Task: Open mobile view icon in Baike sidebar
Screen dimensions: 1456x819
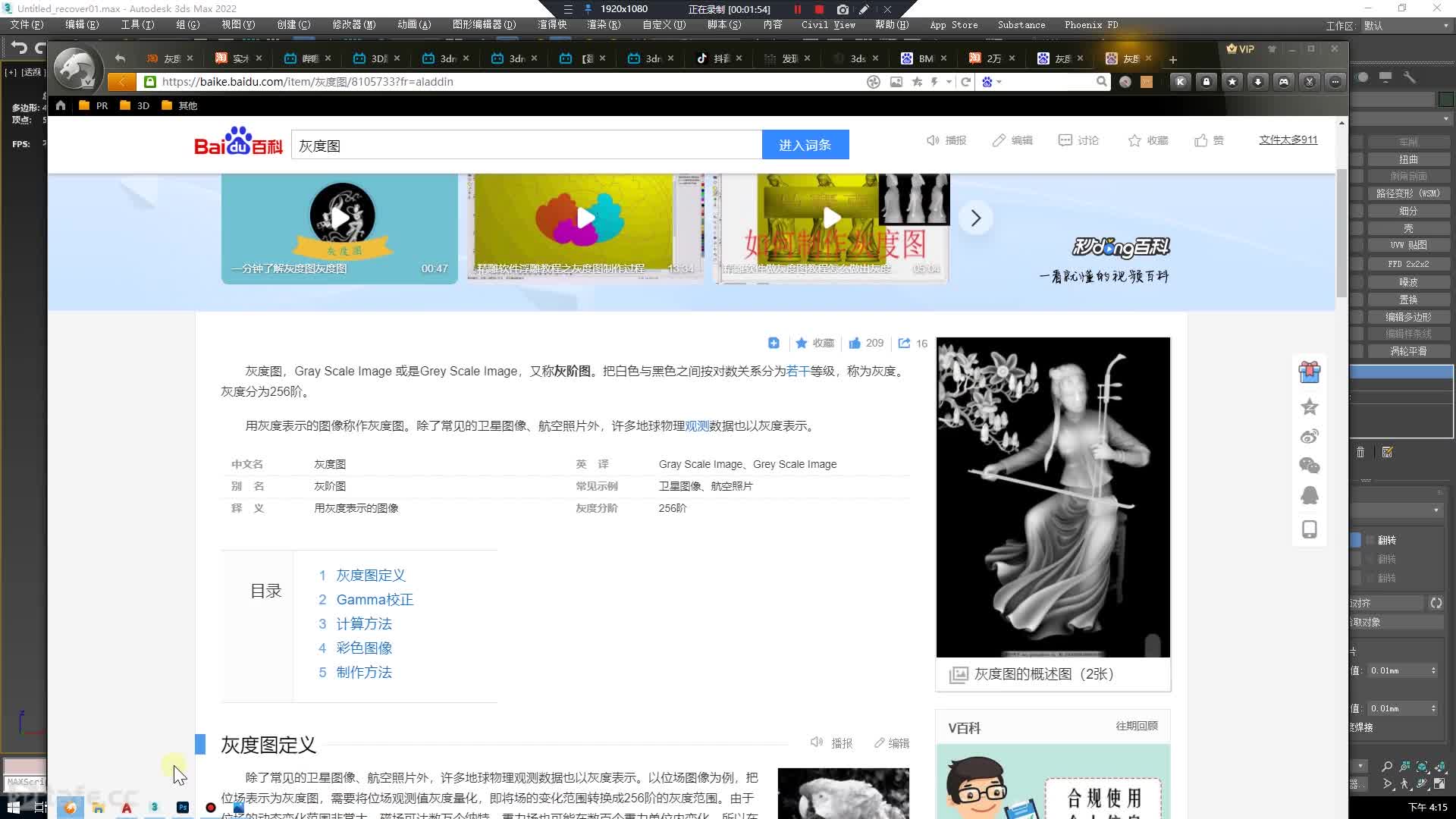Action: click(1310, 529)
